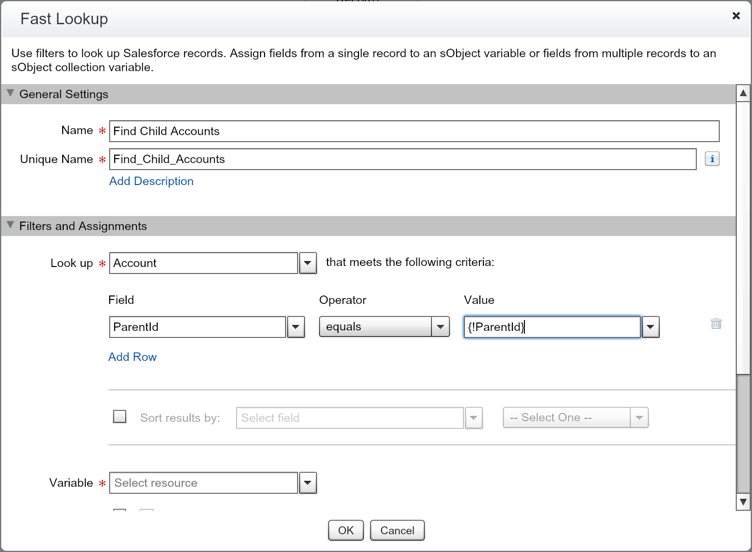Click the Add Description link
The image size is (752, 552).
[x=151, y=181]
